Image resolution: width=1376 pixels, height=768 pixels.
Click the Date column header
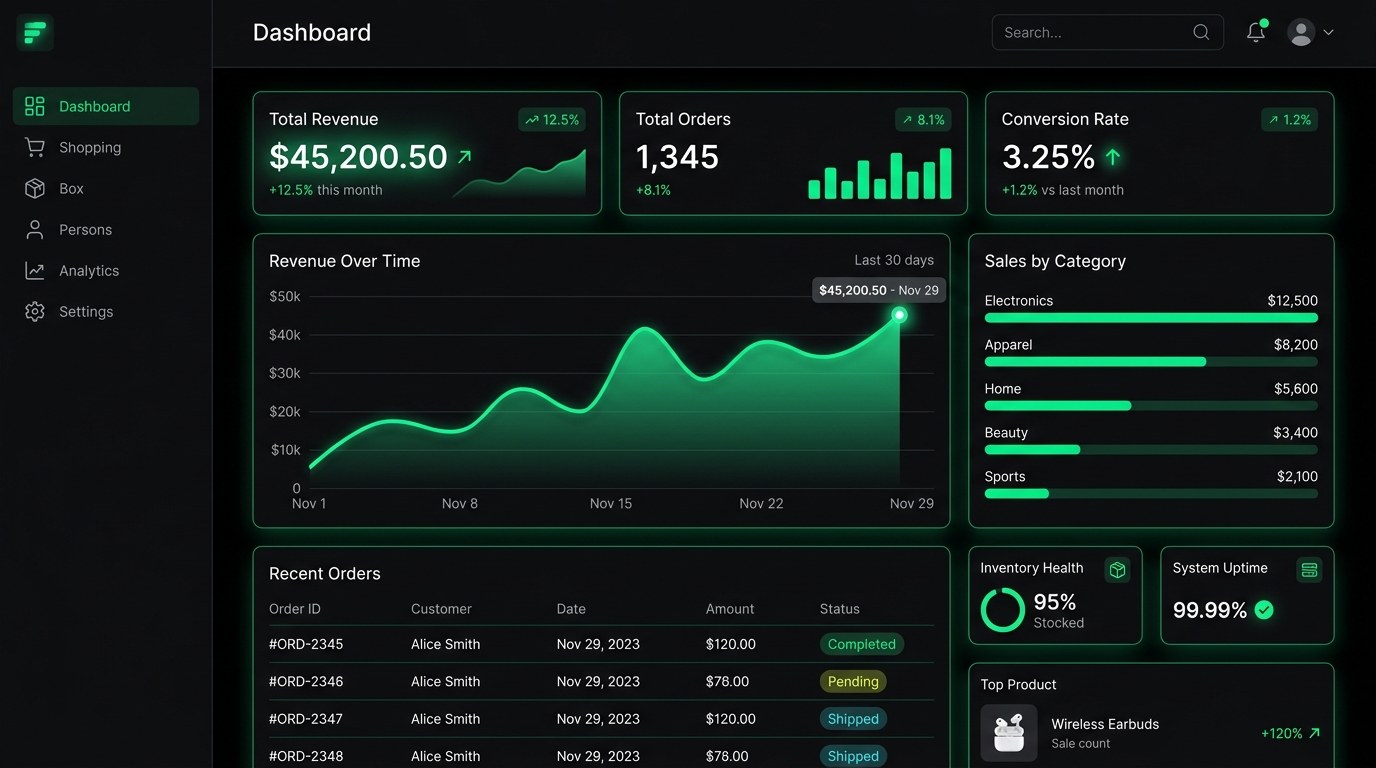pyautogui.click(x=571, y=608)
